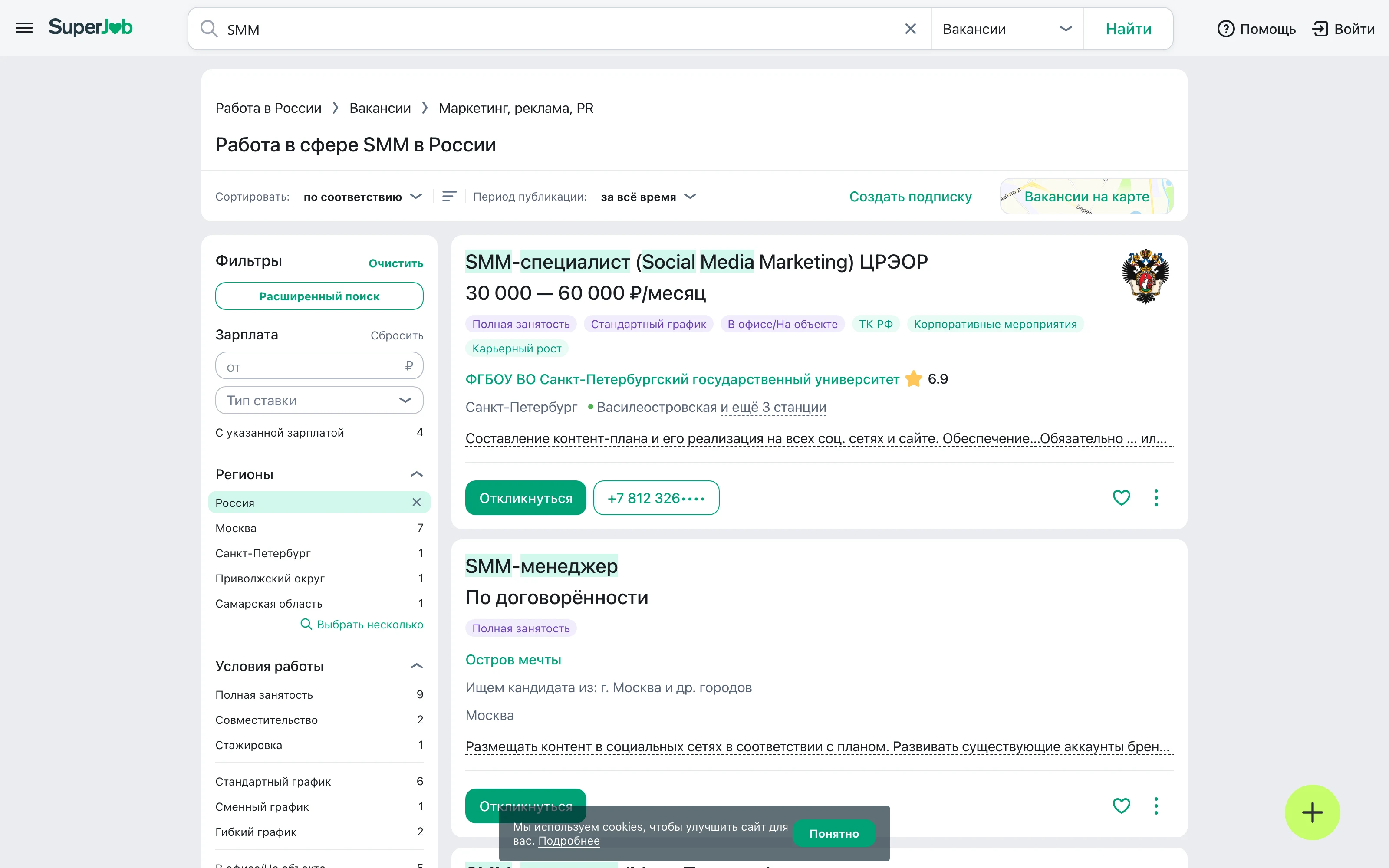Click Откликнуться on SMM-специалист vacancy
The width and height of the screenshot is (1389, 868).
pos(525,498)
